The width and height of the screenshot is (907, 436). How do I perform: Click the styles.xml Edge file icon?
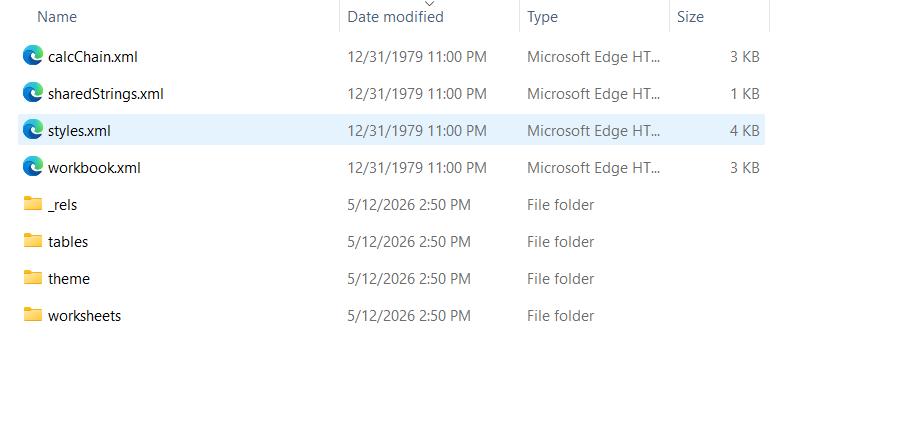click(33, 130)
